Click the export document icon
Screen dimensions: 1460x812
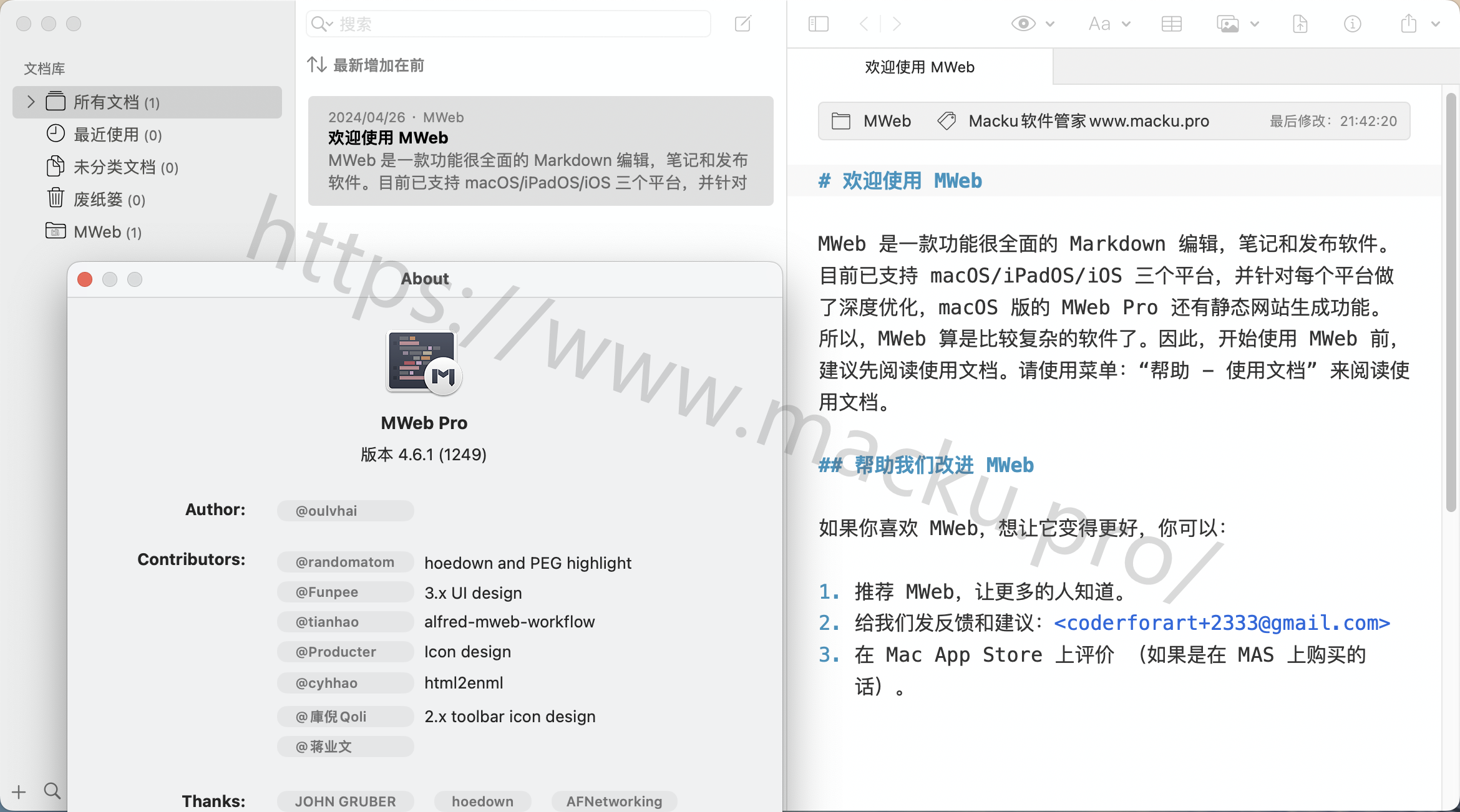[x=1300, y=24]
